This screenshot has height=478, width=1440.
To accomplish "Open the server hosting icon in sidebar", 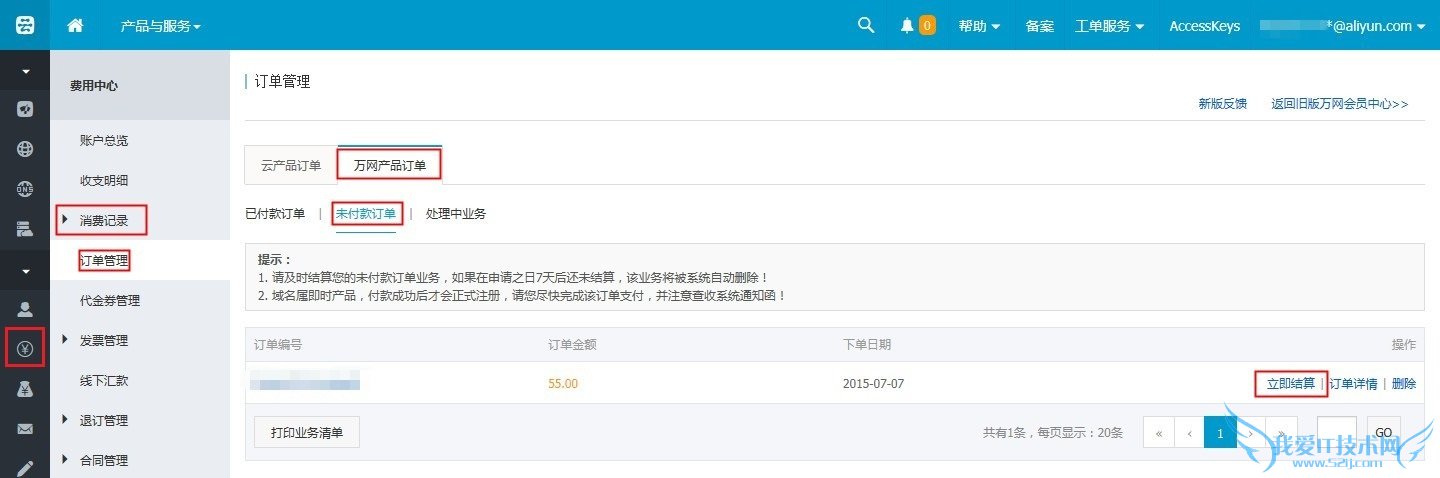I will coord(25,230).
